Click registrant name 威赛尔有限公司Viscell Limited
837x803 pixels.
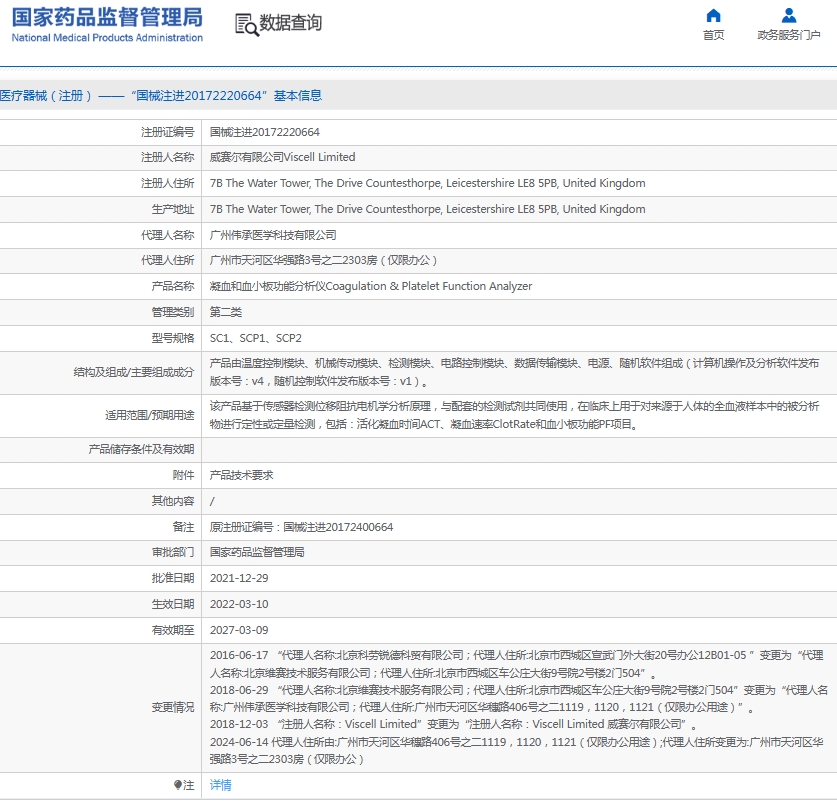click(282, 157)
